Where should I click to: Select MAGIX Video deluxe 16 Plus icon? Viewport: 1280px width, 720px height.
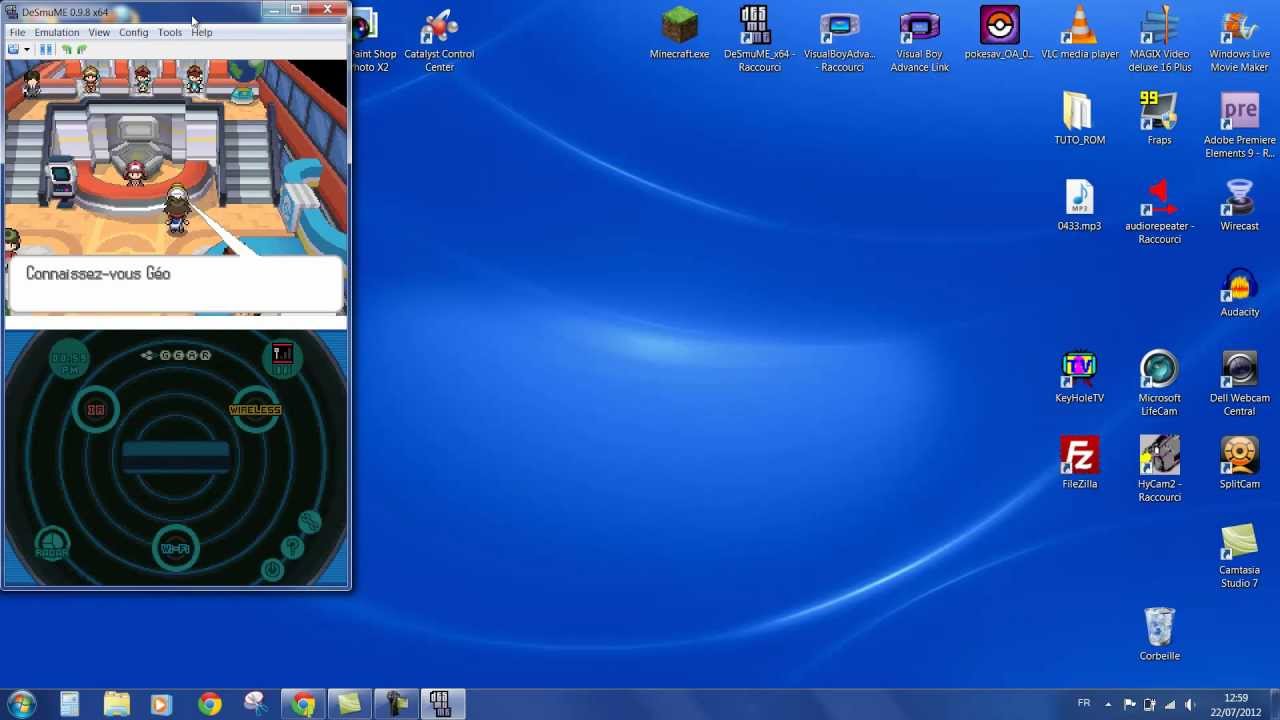pos(1159,40)
